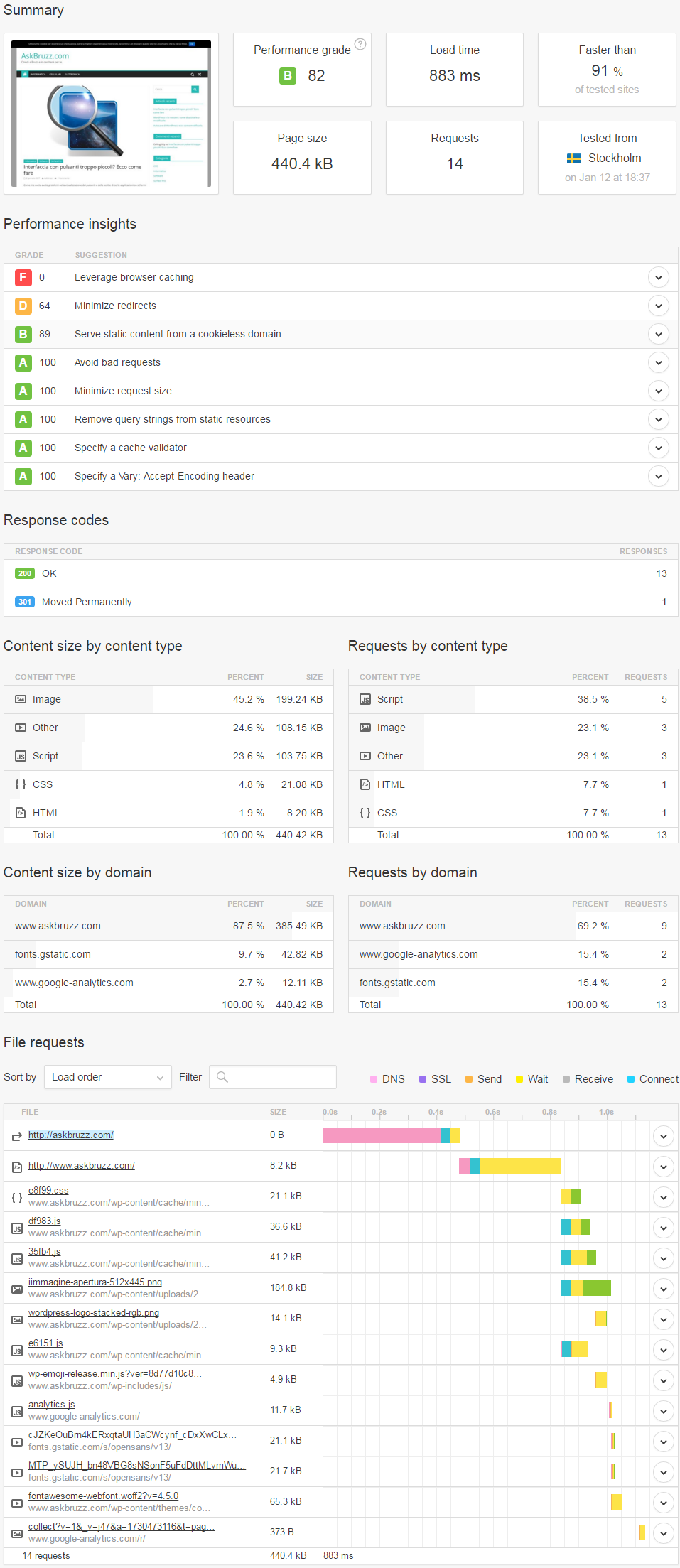This screenshot has height=1568, width=680.
Task: Expand the Minimize redirects suggestion
Action: click(x=659, y=306)
